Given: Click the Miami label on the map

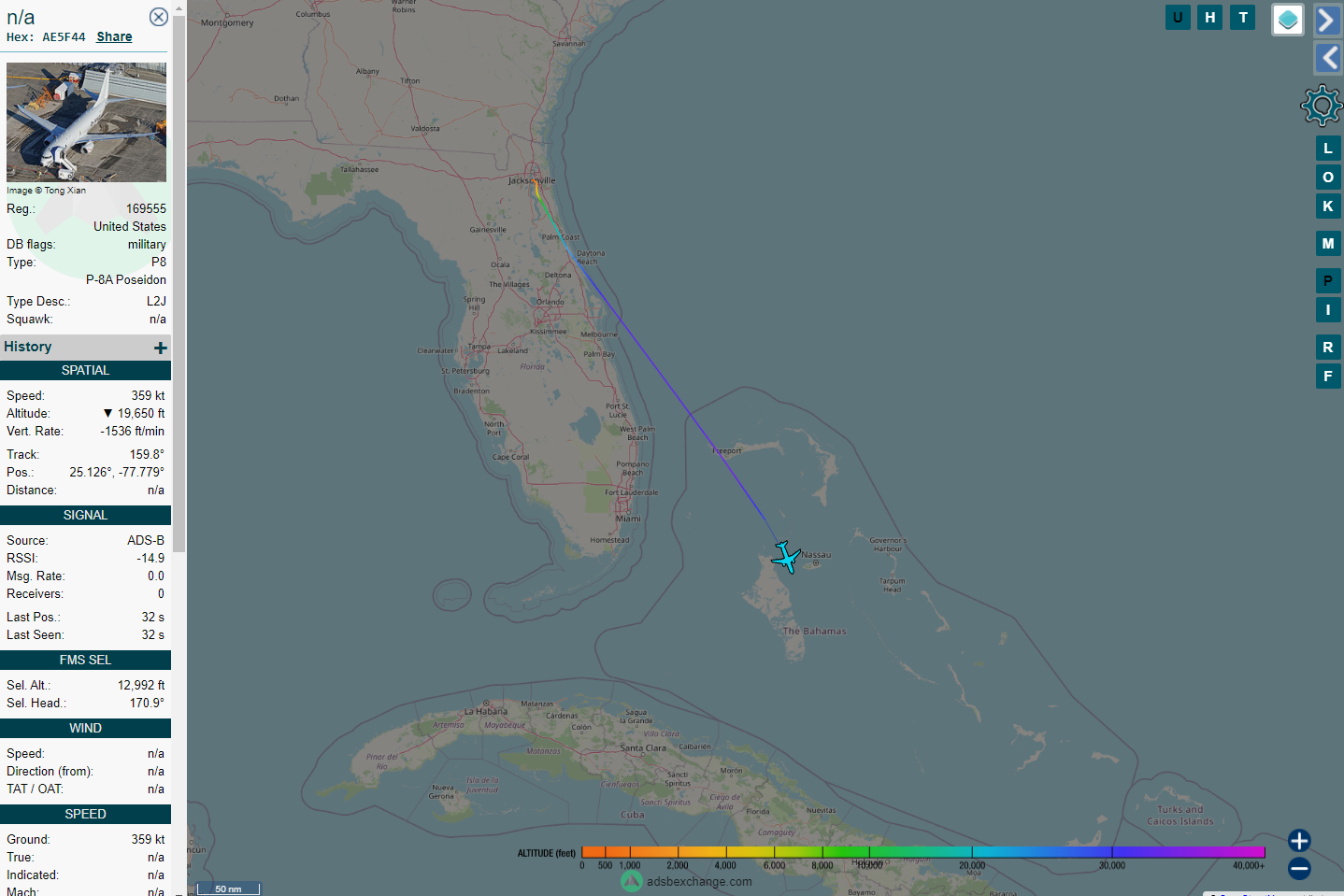Looking at the screenshot, I should (628, 519).
